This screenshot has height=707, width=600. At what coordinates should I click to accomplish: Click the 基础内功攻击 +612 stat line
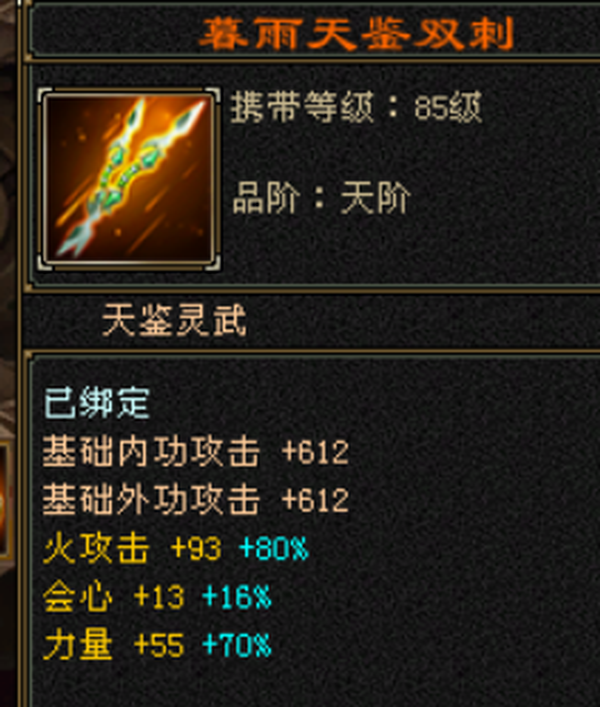point(196,451)
